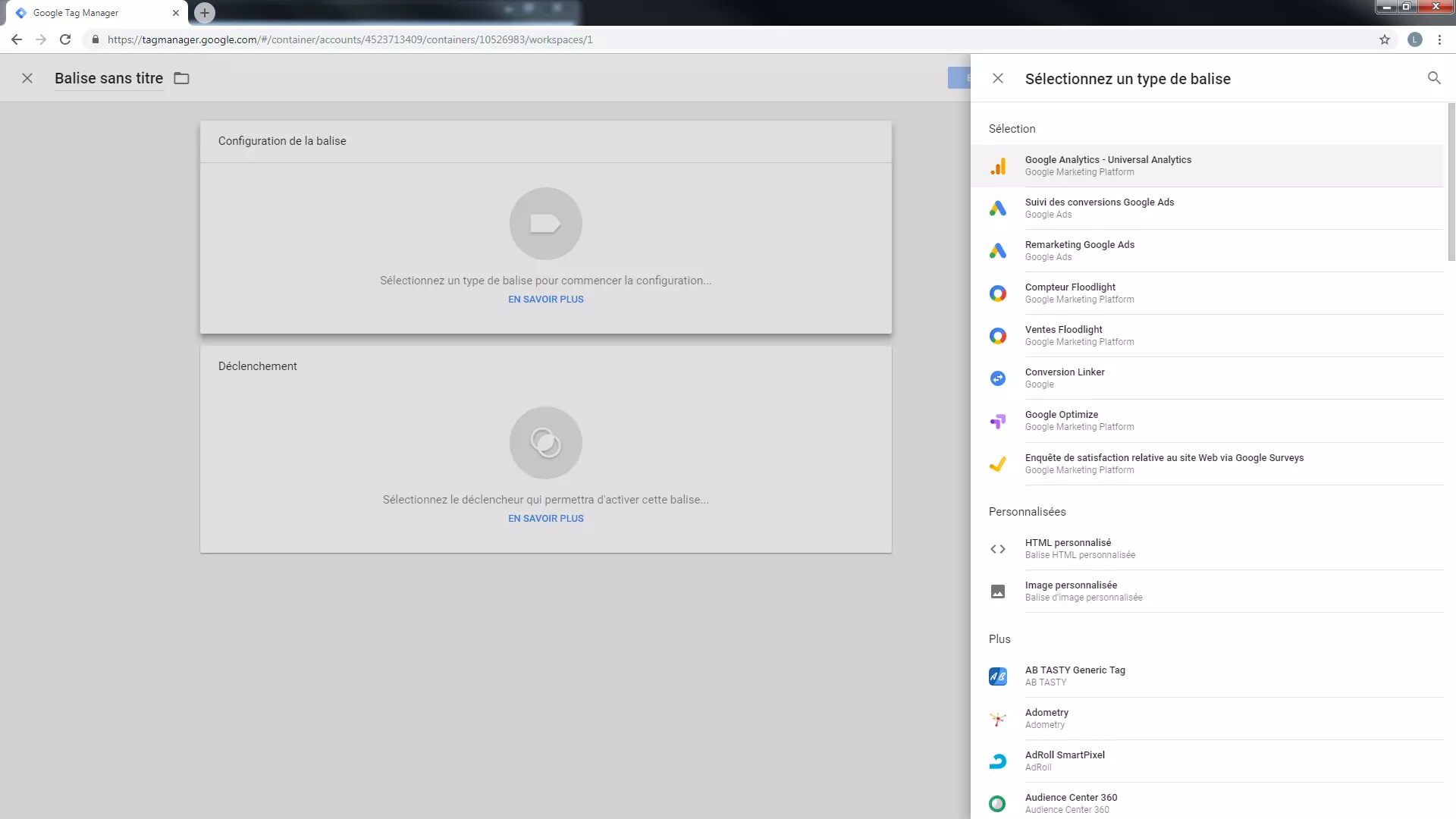Close the Google Tag Manager tab
1456x819 pixels.
176,13
